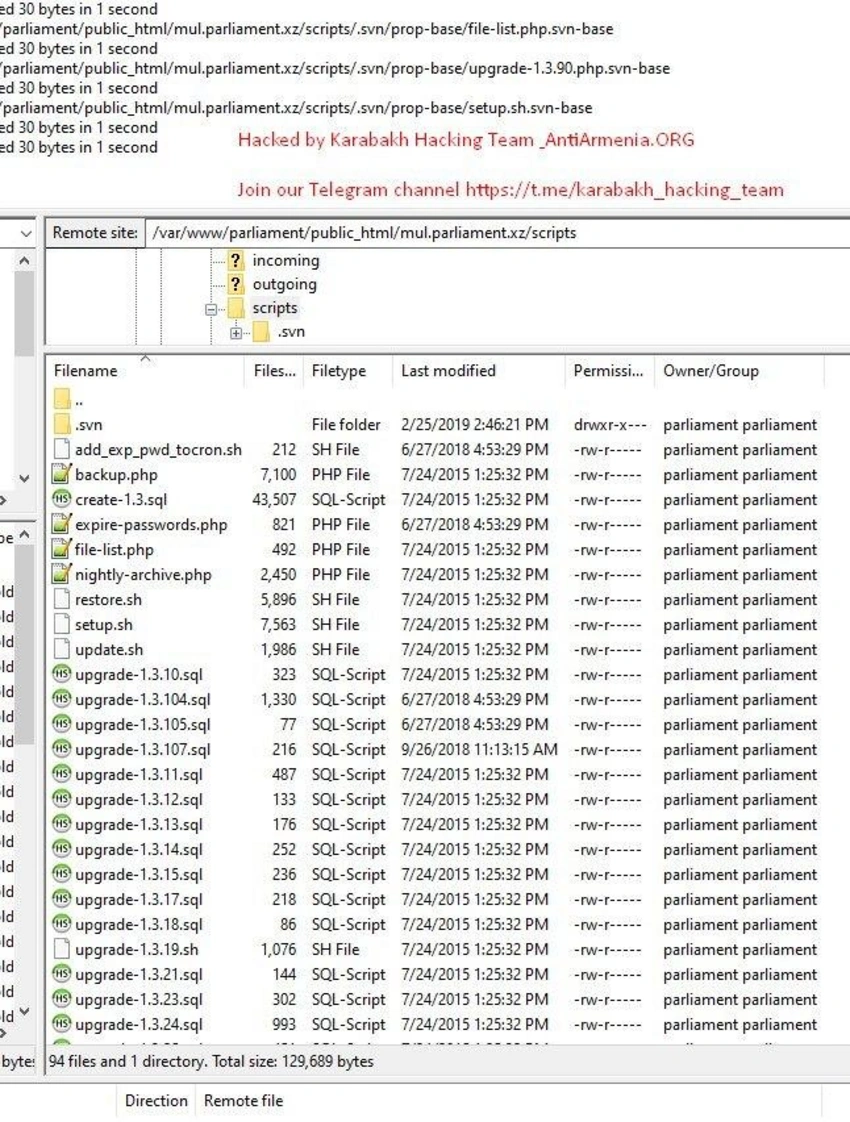Sort file list by Filename column
This screenshot has height=1122, width=850.
pos(147,371)
